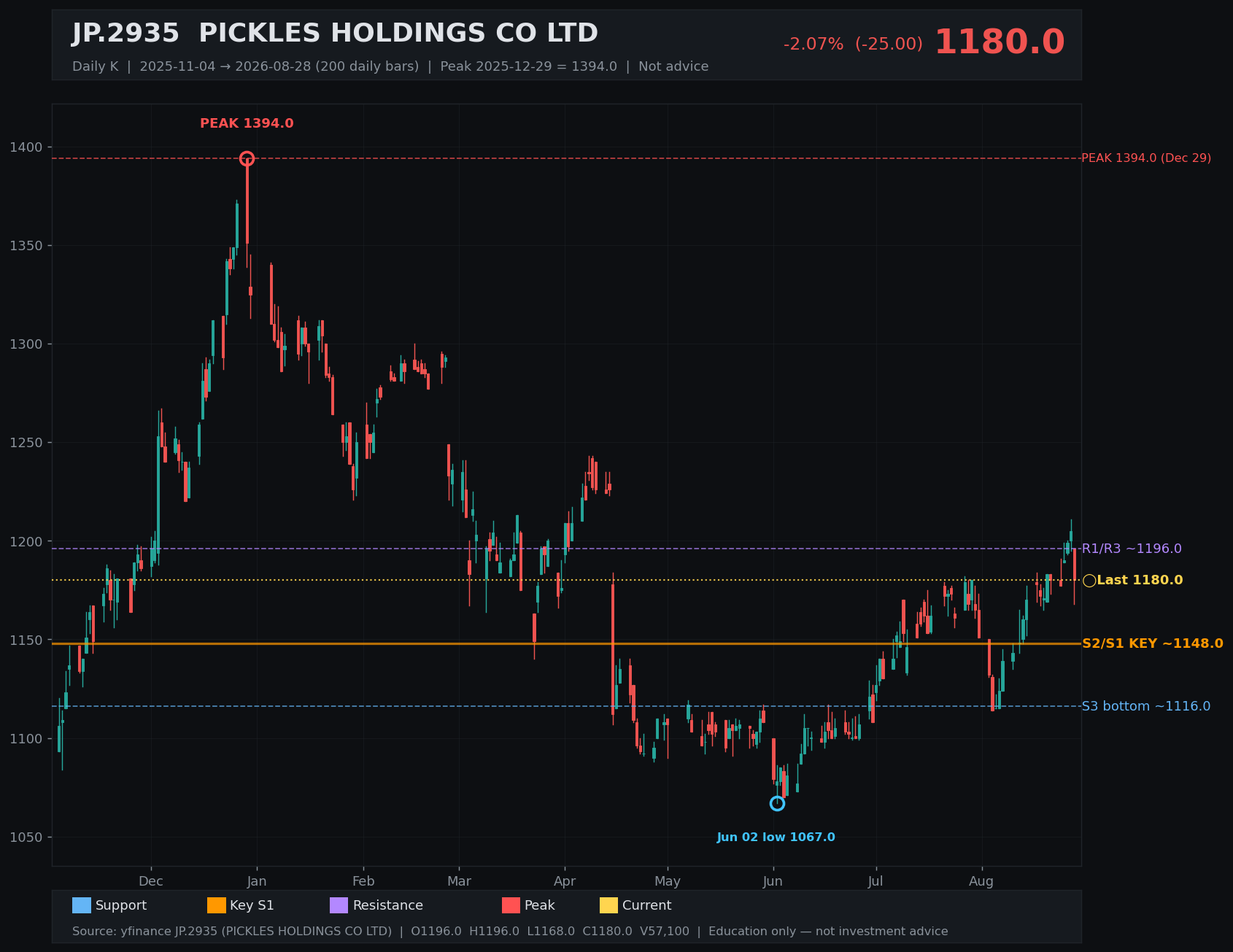Click the Mar month label on the x-axis
Image resolution: width=1233 pixels, height=952 pixels.
click(x=459, y=881)
